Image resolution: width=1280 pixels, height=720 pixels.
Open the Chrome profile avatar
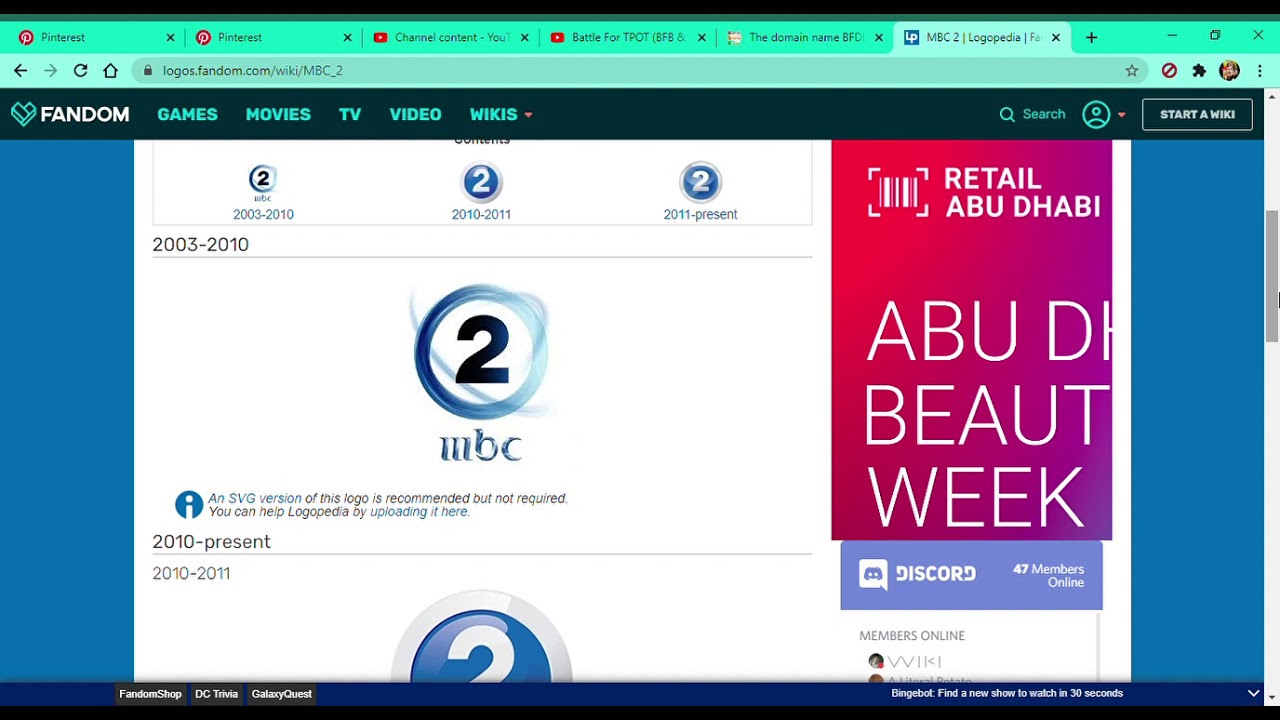click(1230, 71)
